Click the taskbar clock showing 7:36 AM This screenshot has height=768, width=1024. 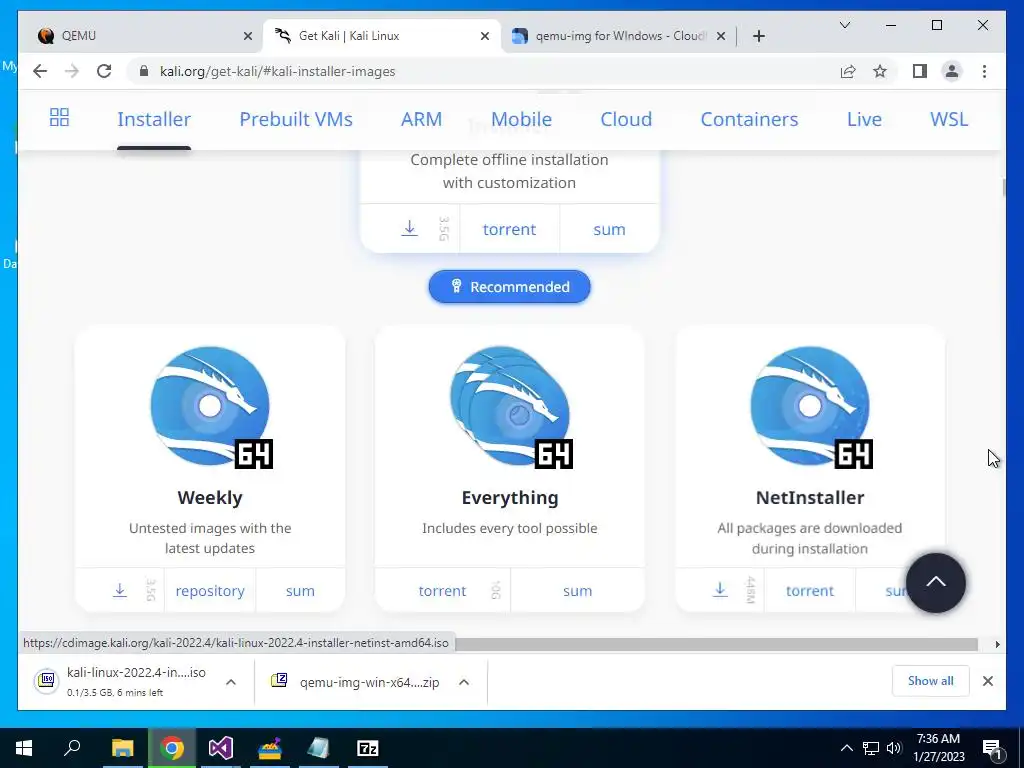[x=938, y=748]
